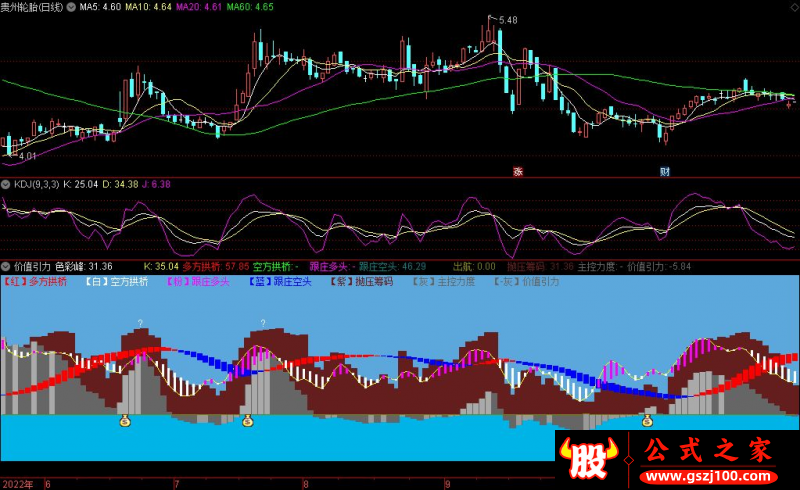This screenshot has width=800, height=490.
Task: Click the month 8 marker on time axis
Action: coord(305,484)
